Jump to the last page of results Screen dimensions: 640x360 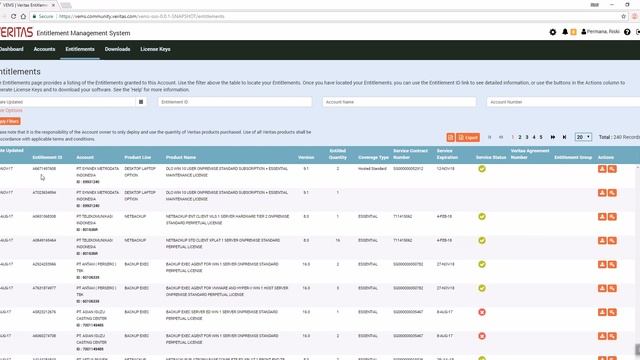(x=564, y=137)
